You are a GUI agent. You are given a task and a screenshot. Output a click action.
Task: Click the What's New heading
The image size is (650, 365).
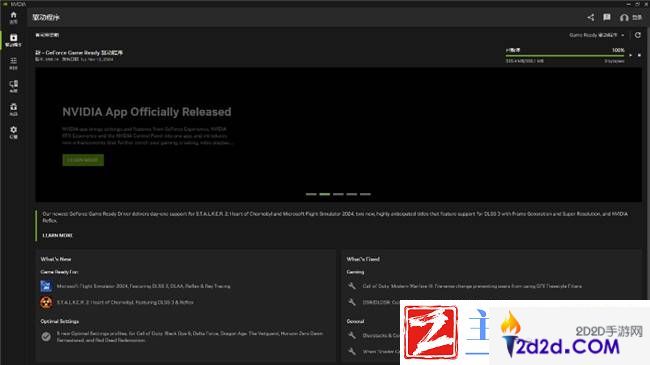[x=56, y=259]
